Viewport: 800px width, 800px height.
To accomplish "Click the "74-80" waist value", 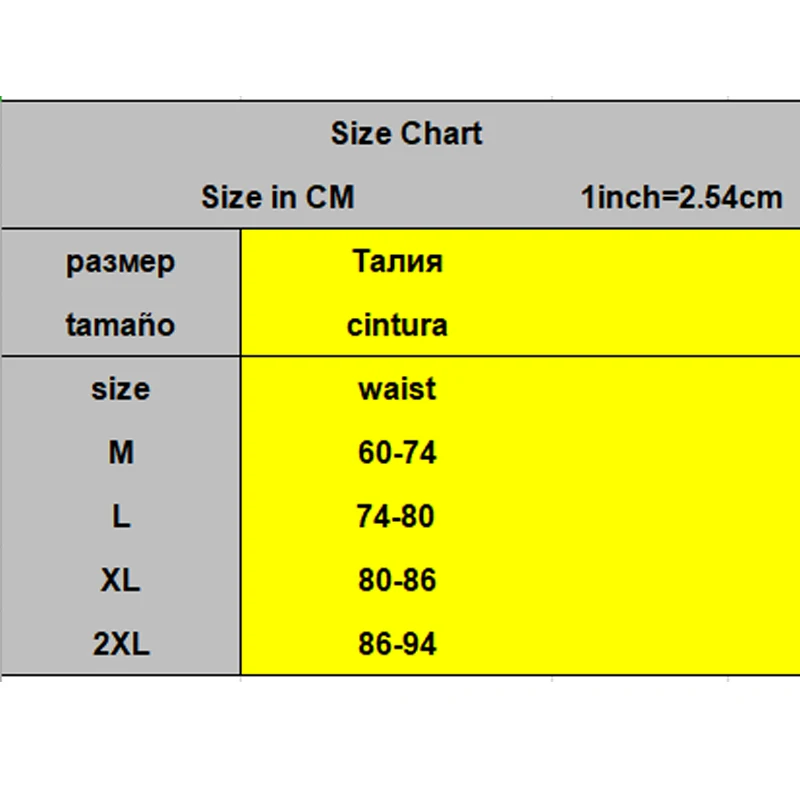I will point(397,516).
